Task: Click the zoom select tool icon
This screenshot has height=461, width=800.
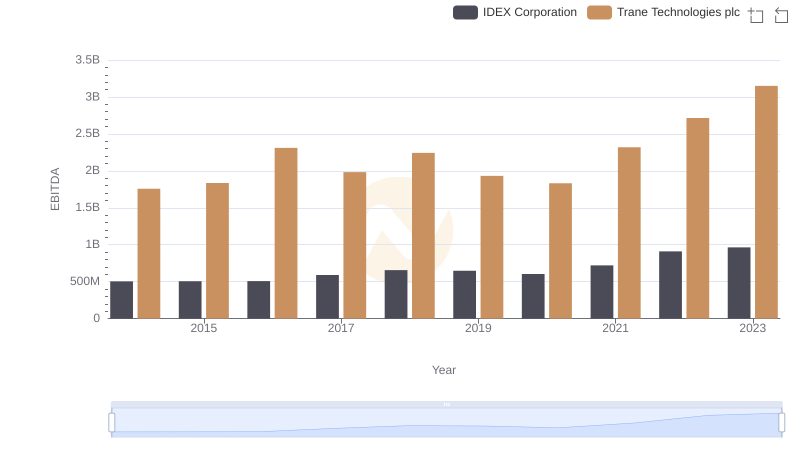Action: [x=756, y=15]
